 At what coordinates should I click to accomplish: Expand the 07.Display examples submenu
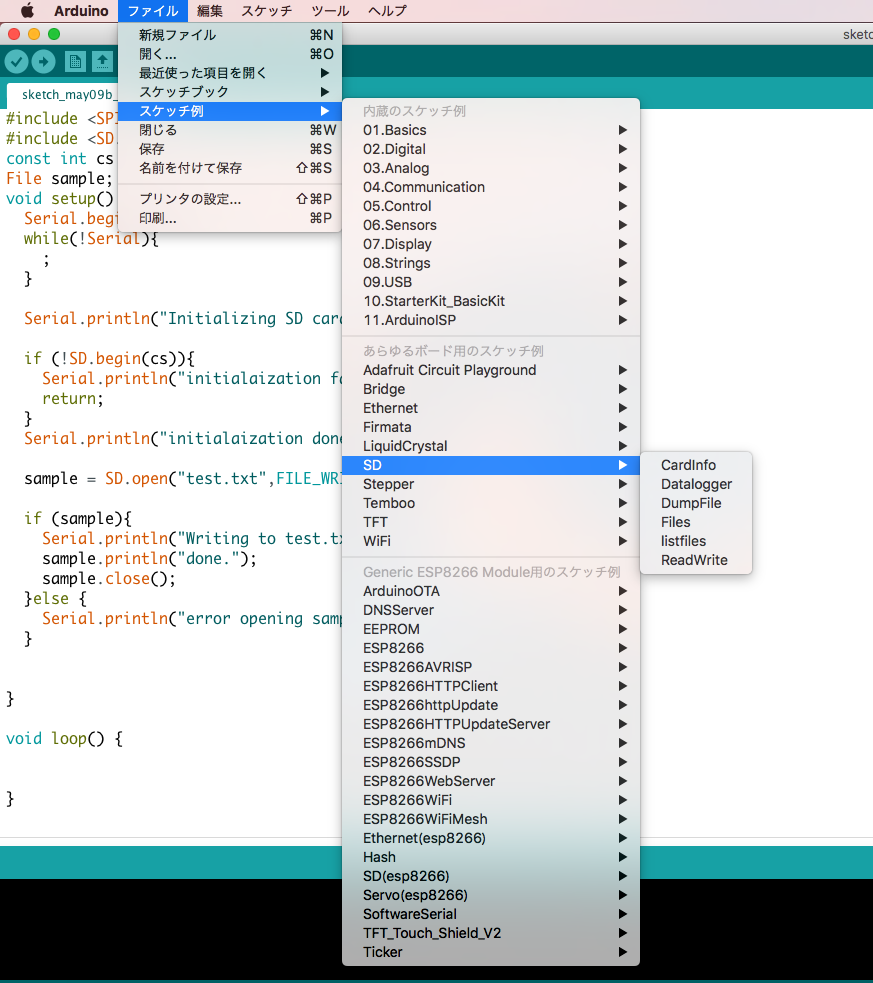tap(491, 244)
